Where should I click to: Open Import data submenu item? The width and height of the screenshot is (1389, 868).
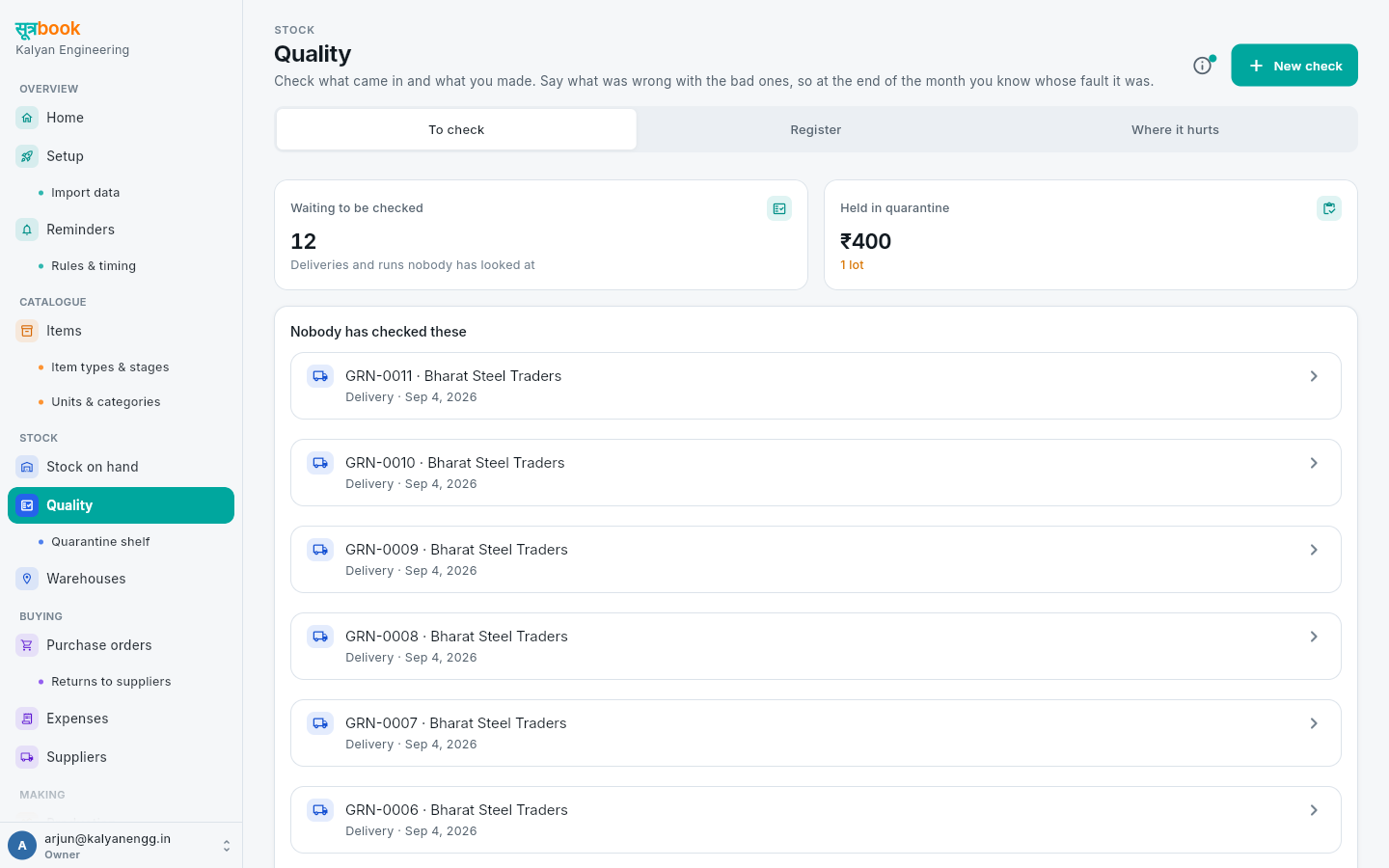pyautogui.click(x=86, y=193)
